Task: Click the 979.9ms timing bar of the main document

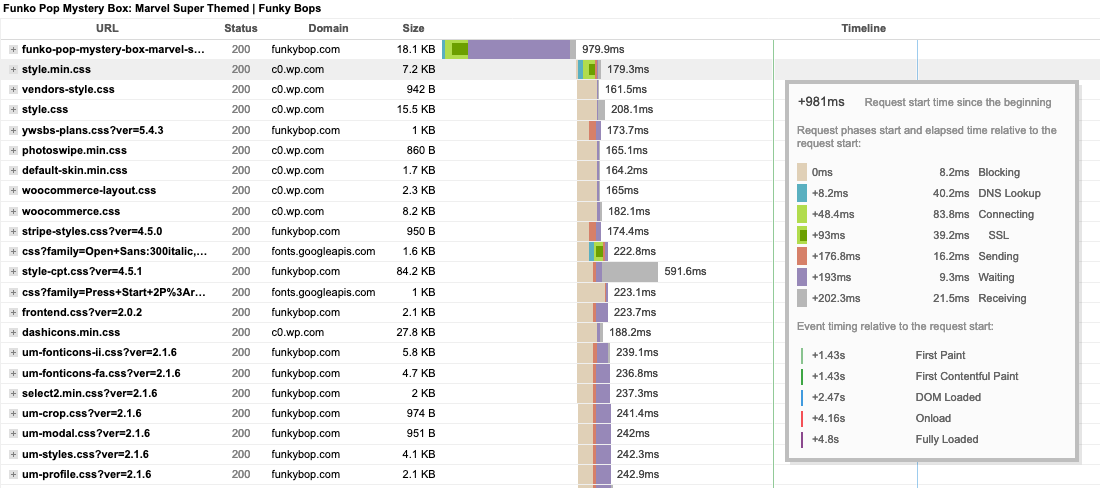Action: pos(509,49)
